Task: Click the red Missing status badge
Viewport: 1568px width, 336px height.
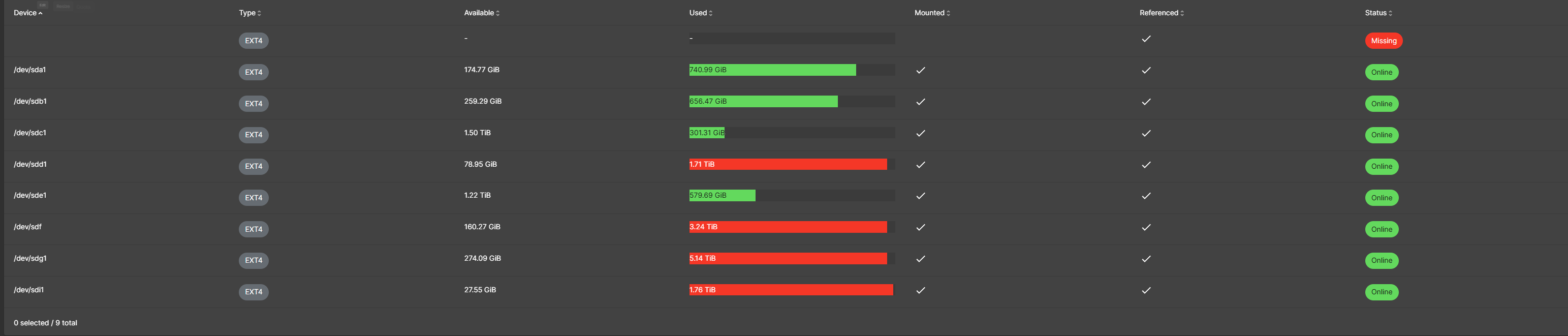Action: (1383, 41)
